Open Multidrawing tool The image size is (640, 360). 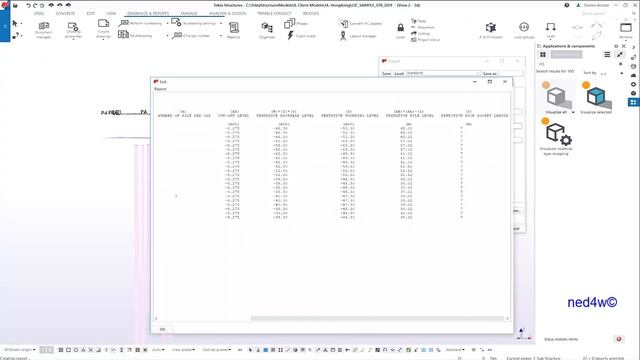[x=135, y=35]
